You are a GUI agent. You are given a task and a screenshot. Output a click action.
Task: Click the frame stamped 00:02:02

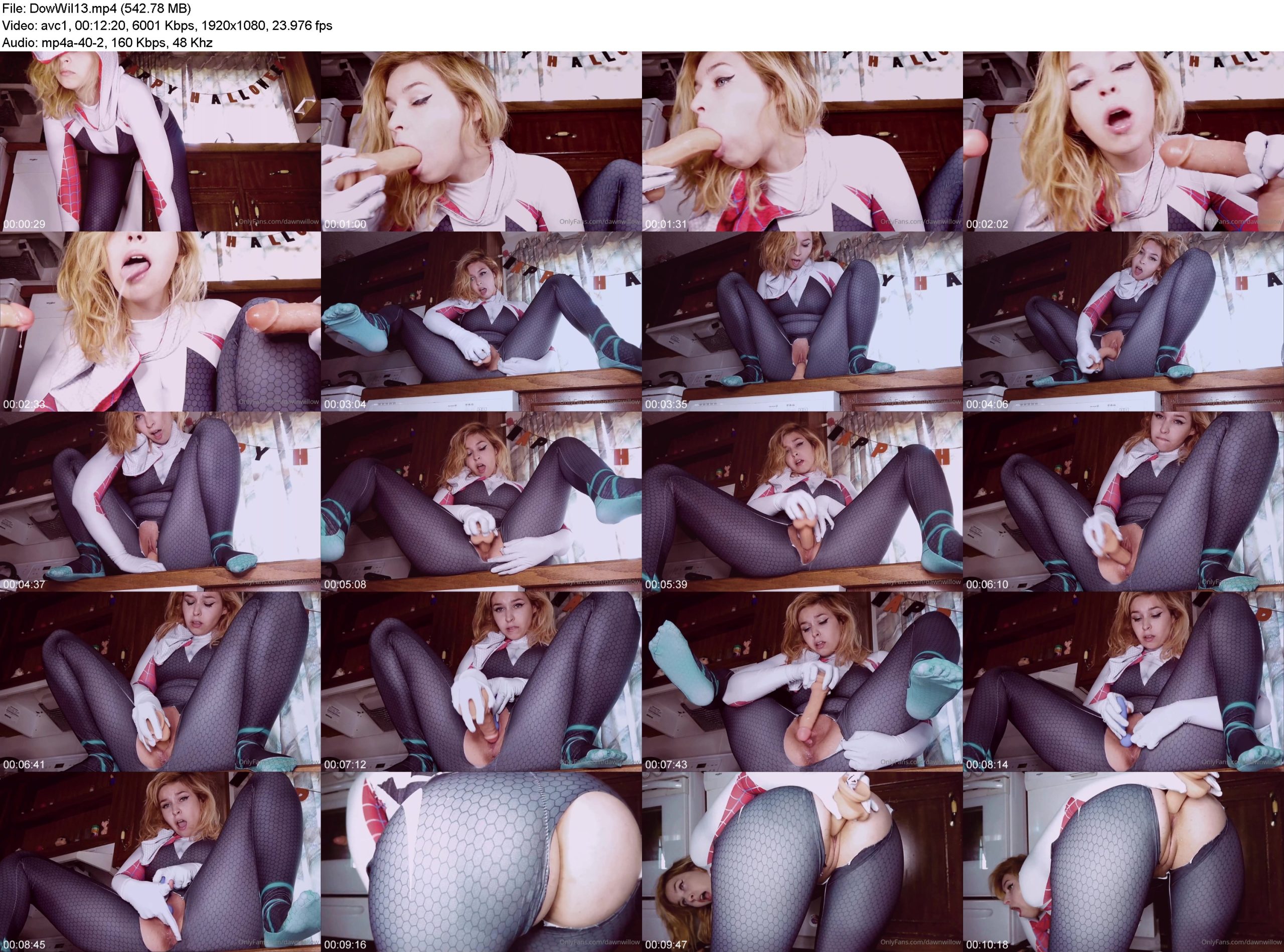[1123, 142]
